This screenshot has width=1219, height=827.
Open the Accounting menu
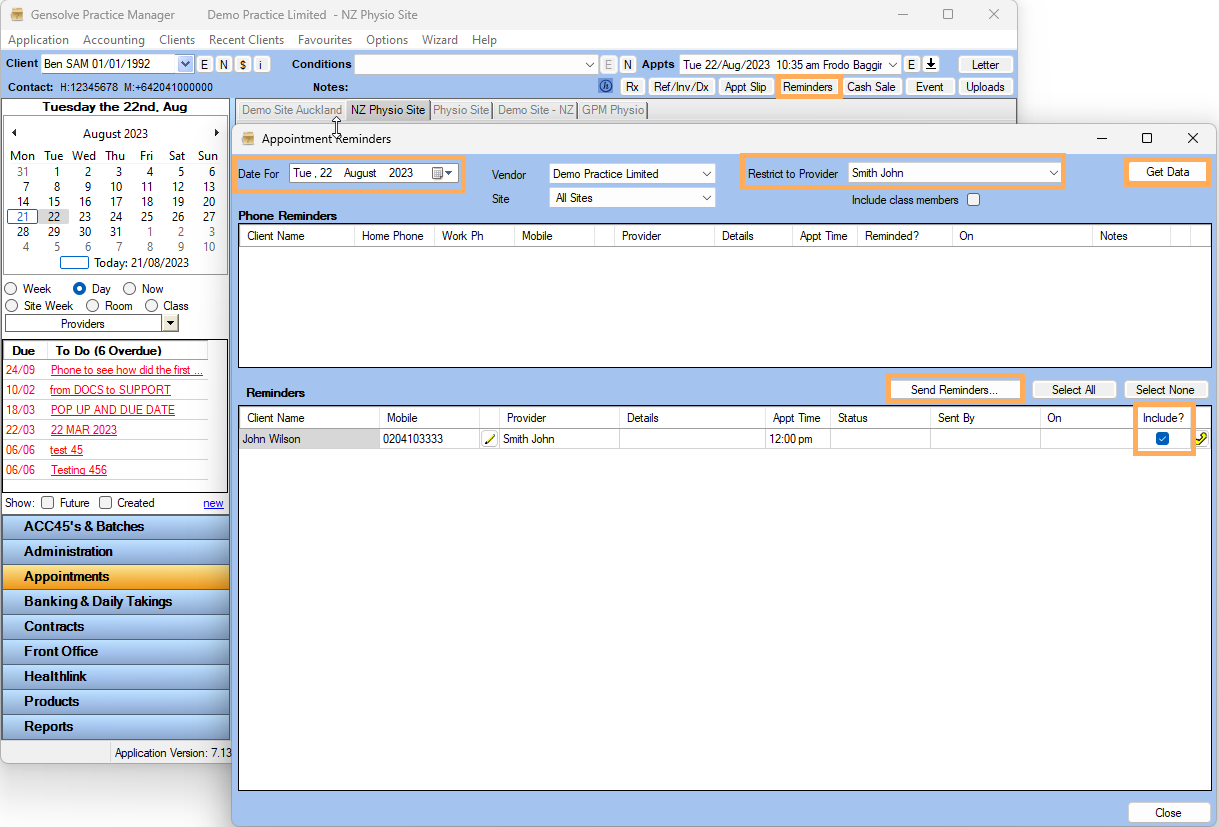(x=114, y=40)
